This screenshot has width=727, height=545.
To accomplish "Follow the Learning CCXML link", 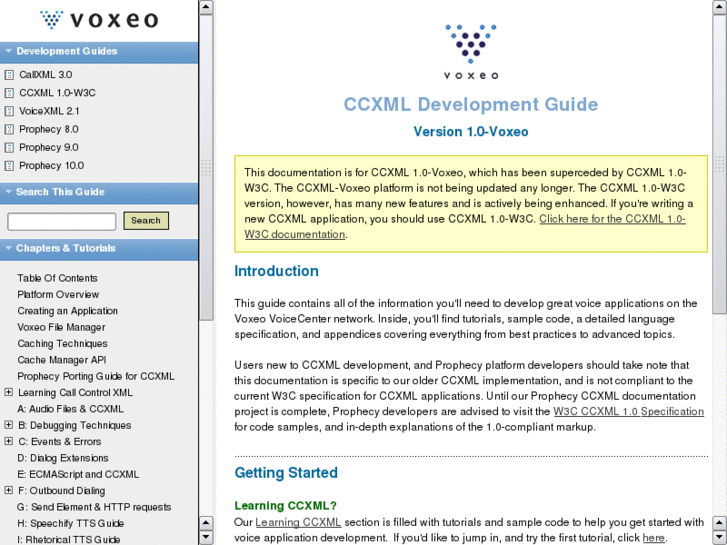I will 298,522.
